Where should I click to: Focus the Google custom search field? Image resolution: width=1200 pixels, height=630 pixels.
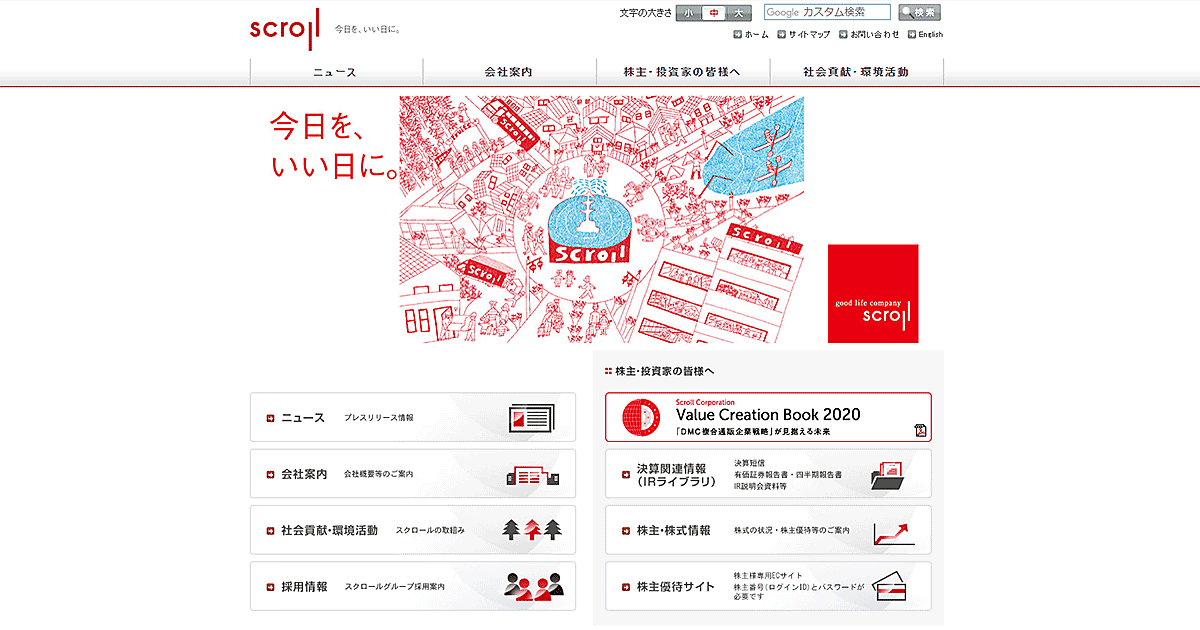pyautogui.click(x=827, y=13)
